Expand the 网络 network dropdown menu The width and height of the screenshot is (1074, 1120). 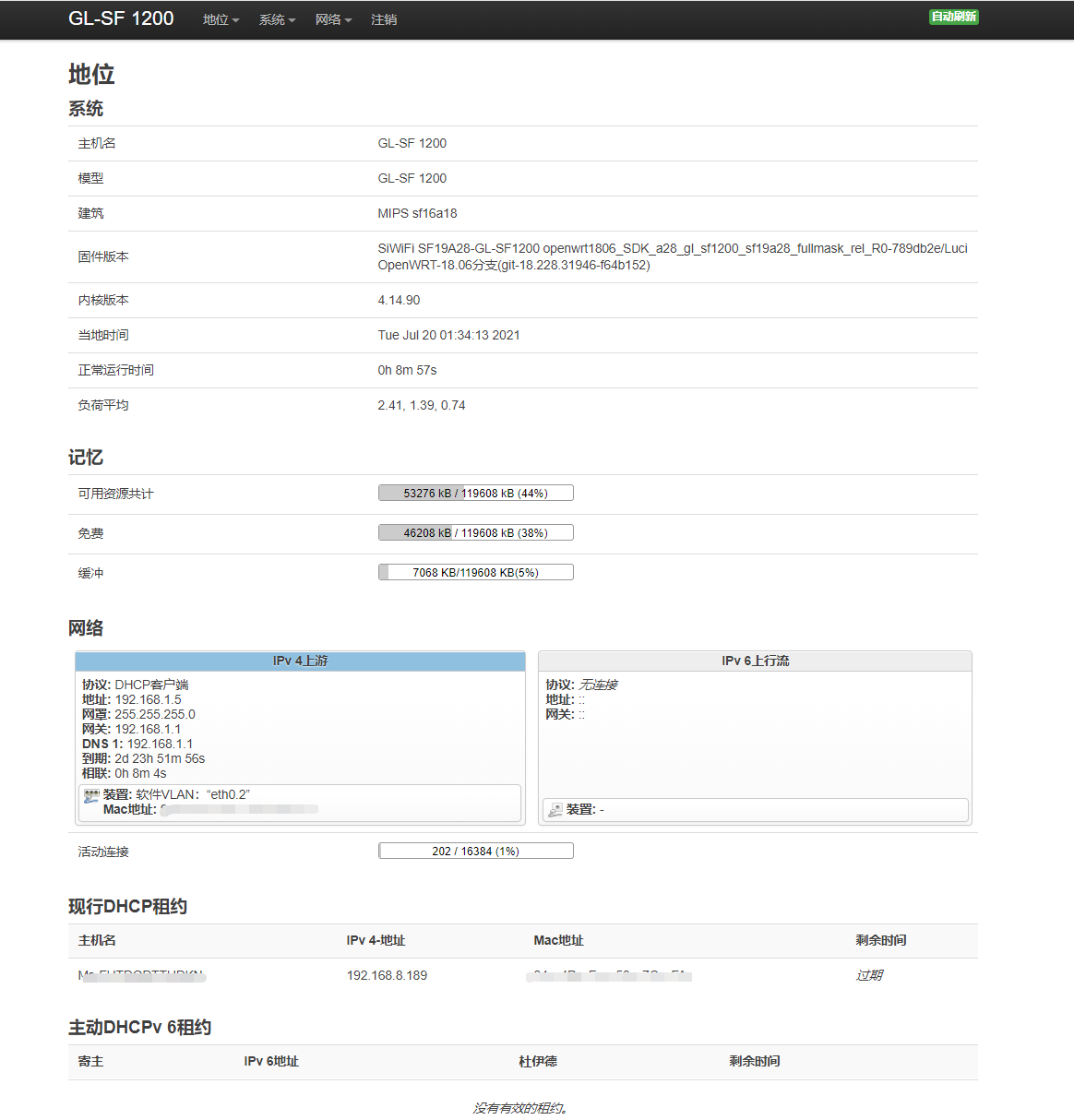pyautogui.click(x=333, y=19)
